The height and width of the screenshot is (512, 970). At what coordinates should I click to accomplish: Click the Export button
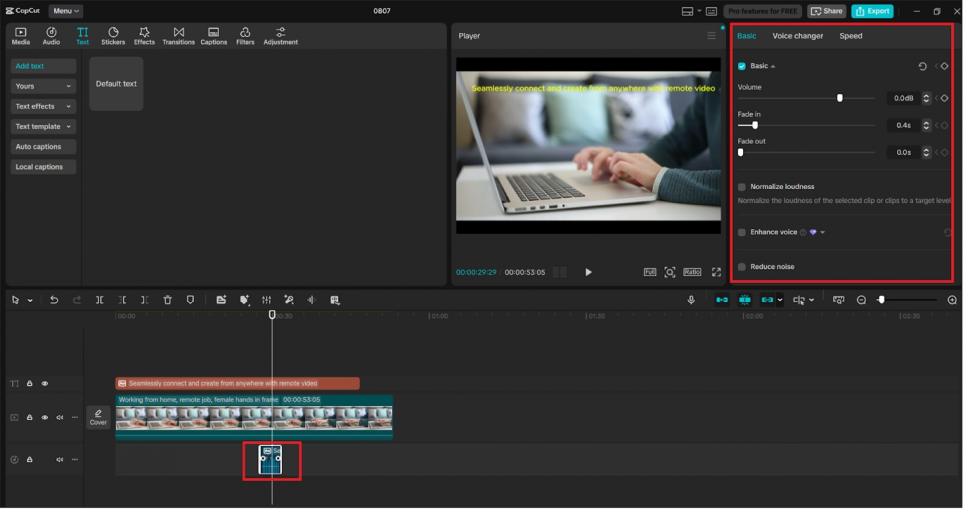click(872, 11)
